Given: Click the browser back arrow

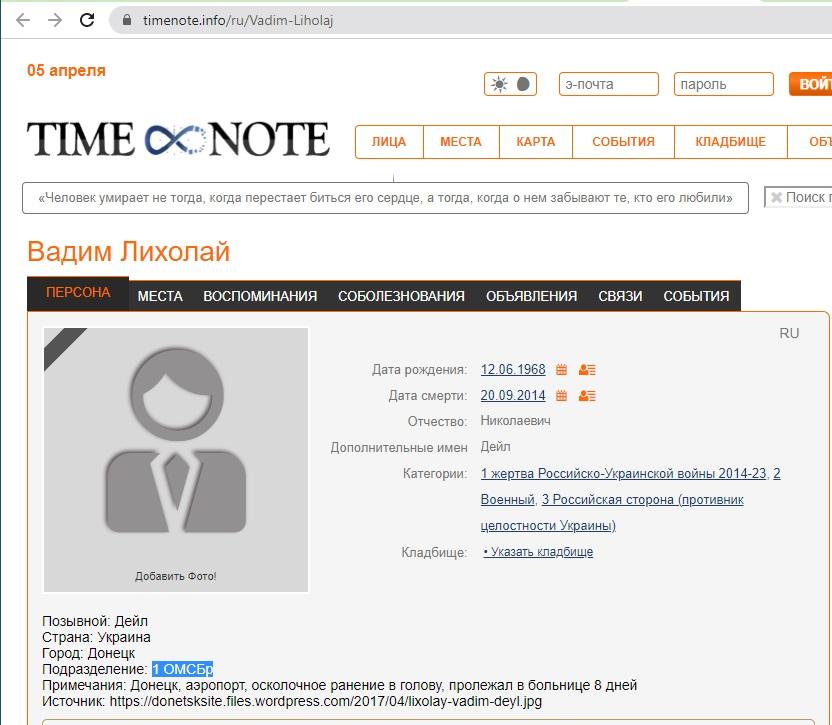Looking at the screenshot, I should tap(23, 20).
